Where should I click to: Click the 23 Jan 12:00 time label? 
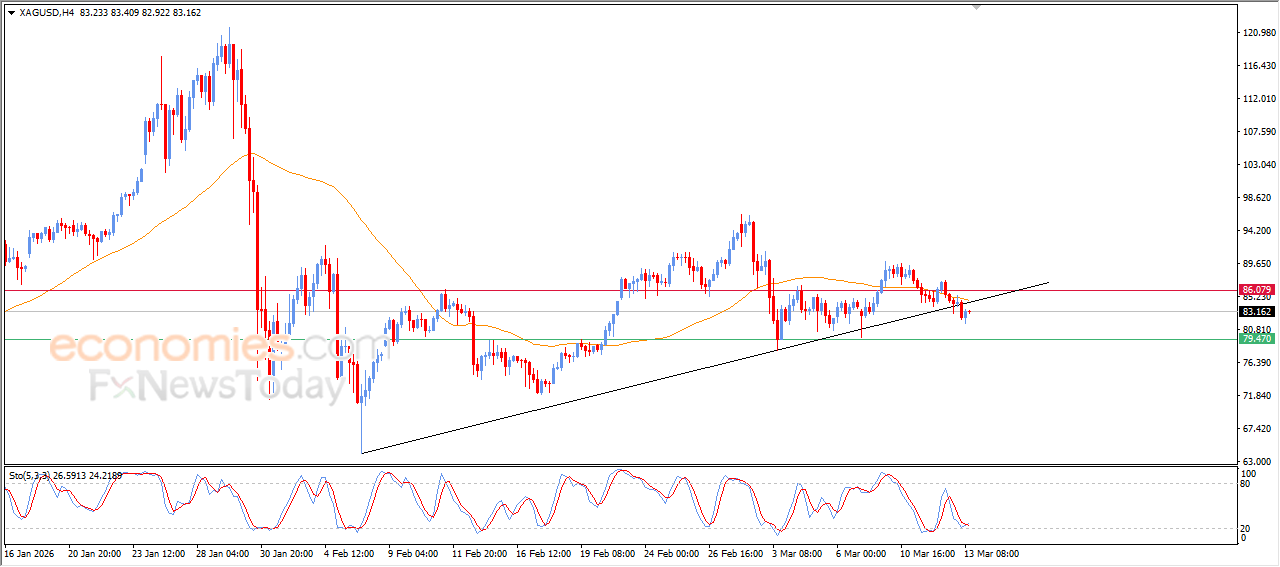pos(158,552)
